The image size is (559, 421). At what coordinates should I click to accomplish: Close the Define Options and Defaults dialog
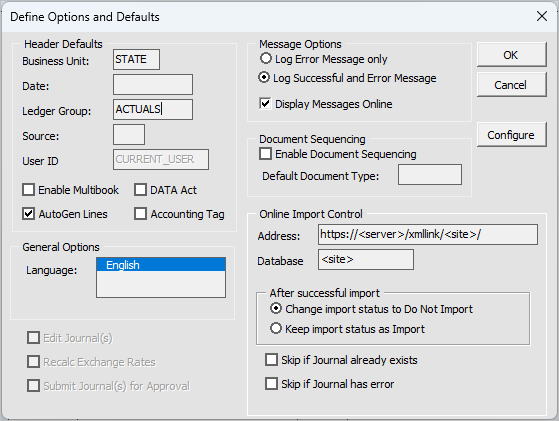pyautogui.click(x=542, y=16)
